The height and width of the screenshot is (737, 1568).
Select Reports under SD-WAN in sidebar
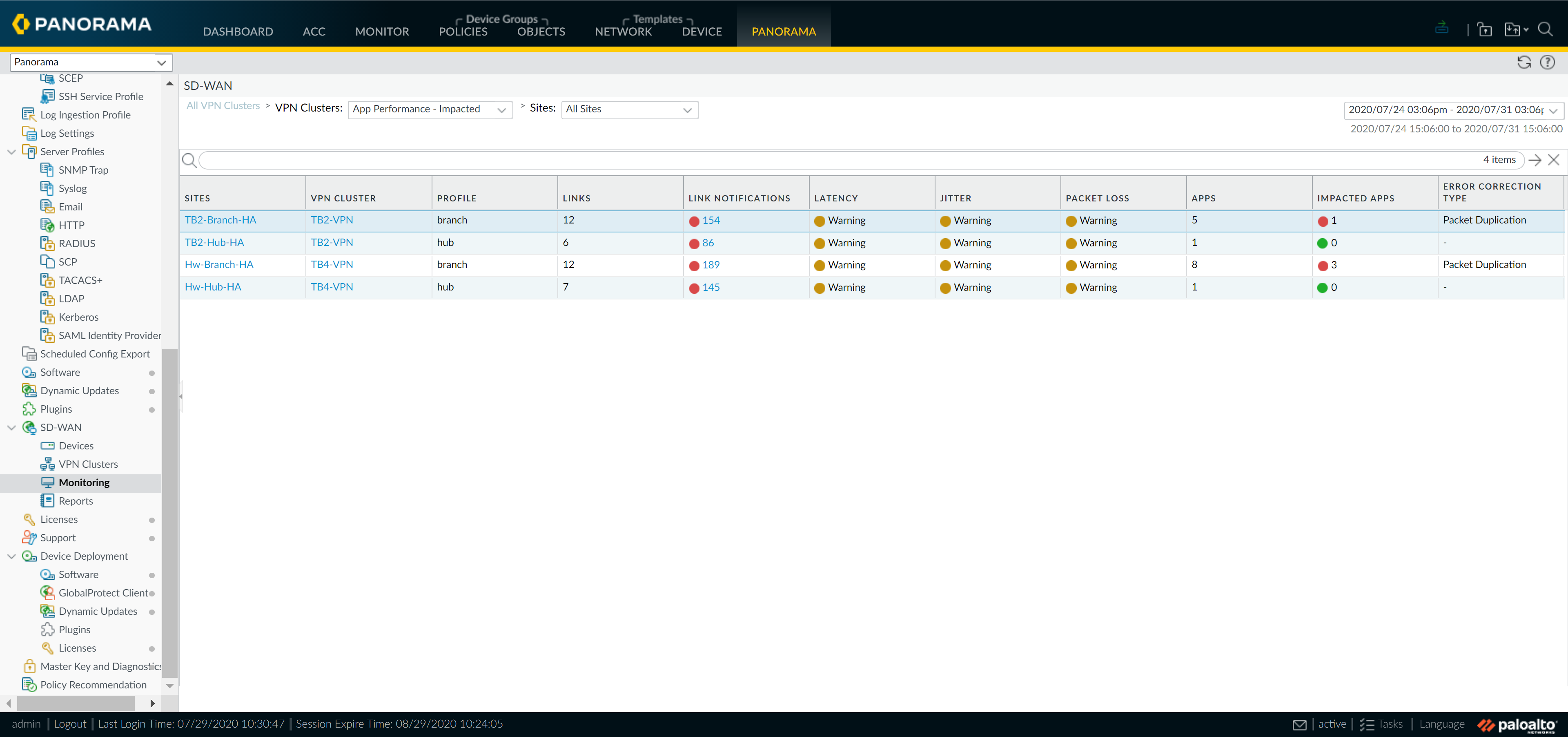tap(76, 501)
